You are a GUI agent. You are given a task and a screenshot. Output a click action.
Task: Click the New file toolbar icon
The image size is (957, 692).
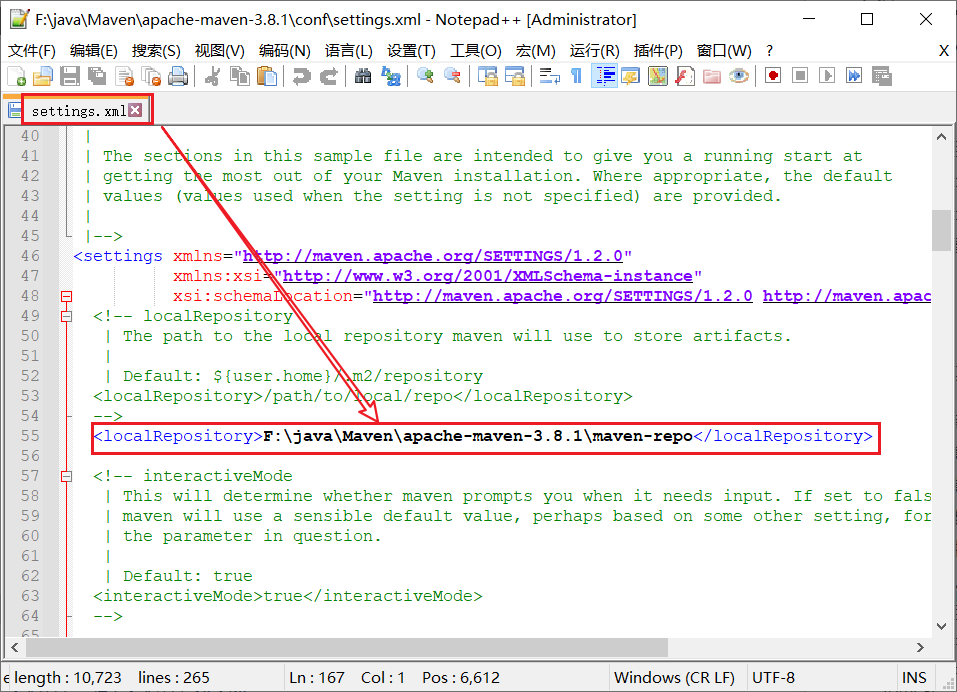pos(17,76)
